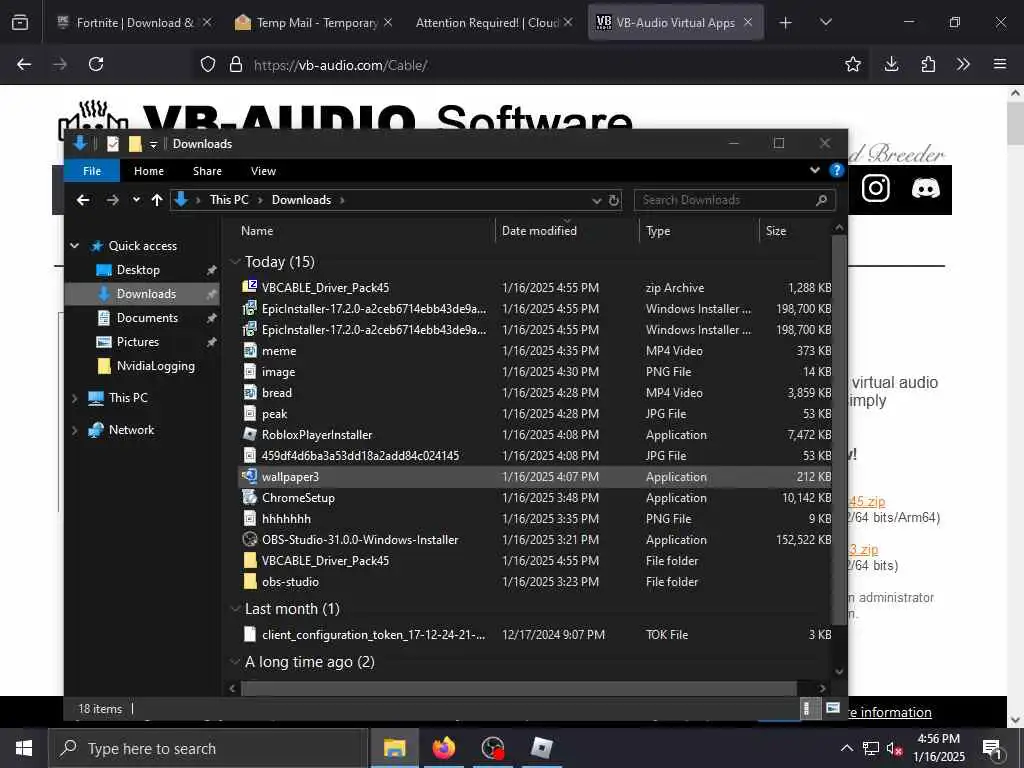Open the Firefox hamburger application menu
This screenshot has width=1024, height=768.
point(1000,64)
